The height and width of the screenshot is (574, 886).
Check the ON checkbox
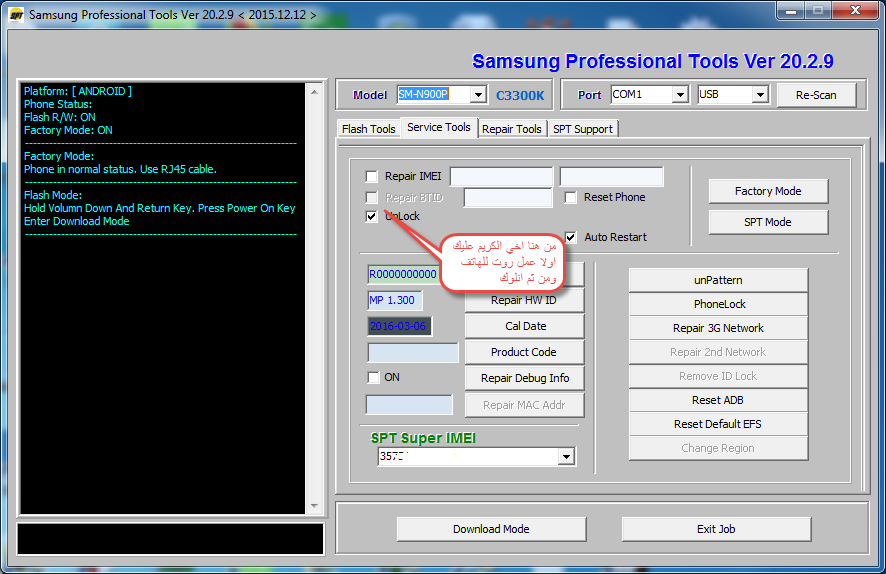point(373,377)
